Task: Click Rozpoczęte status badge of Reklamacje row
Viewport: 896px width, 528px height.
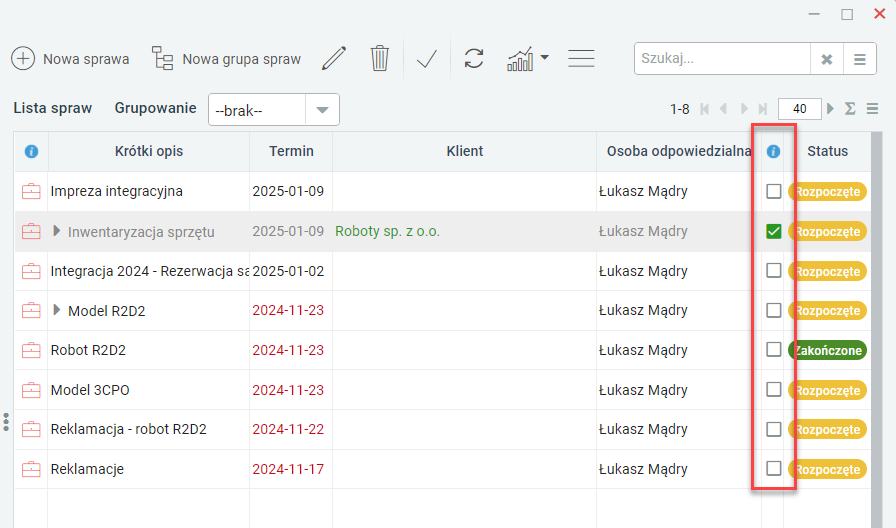Action: 827,469
